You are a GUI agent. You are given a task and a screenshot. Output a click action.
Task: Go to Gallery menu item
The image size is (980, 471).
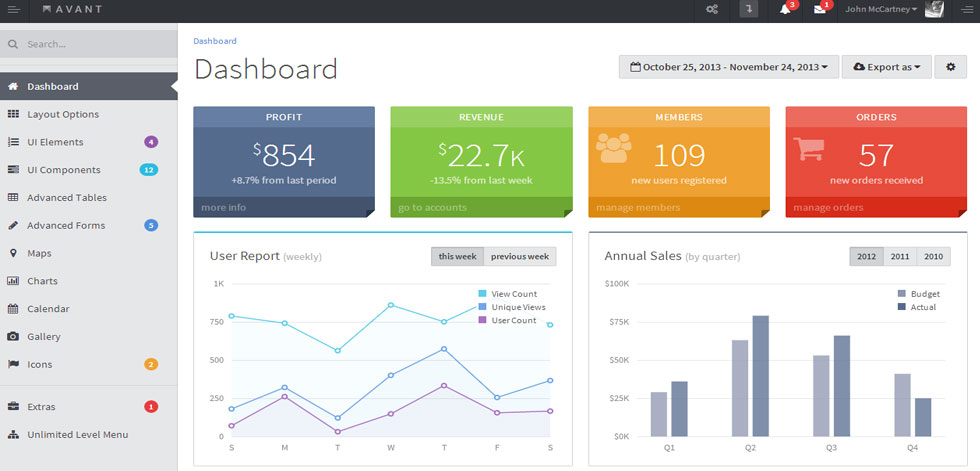tap(89, 337)
